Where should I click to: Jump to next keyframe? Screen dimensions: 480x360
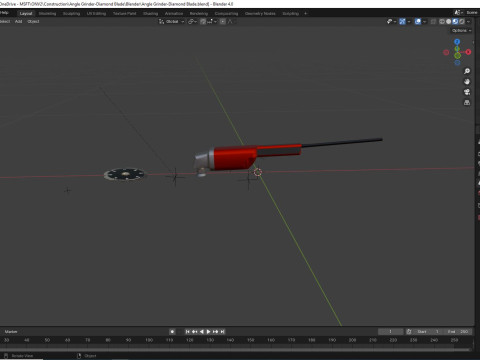[x=216, y=332]
